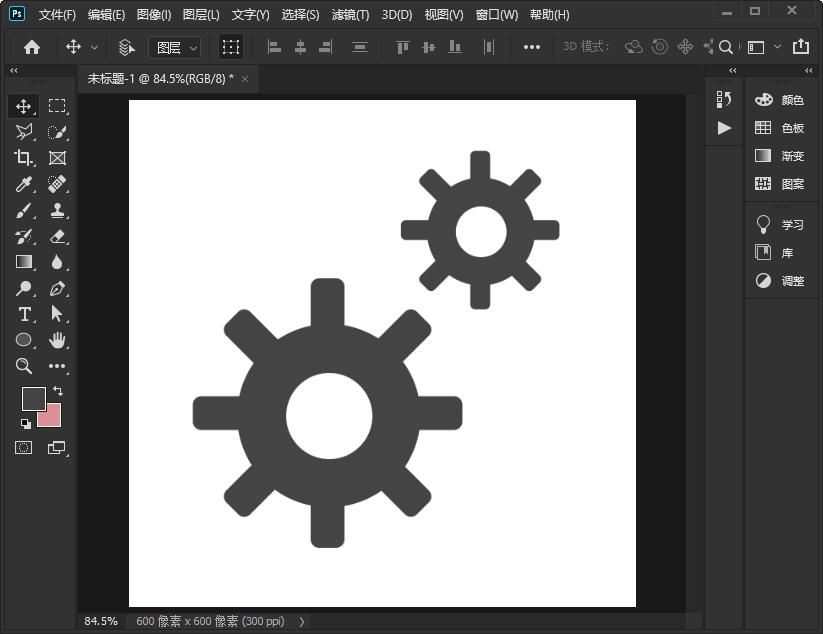Toggle Show Transform Controls
Screen dimensions: 823x634
point(231,47)
